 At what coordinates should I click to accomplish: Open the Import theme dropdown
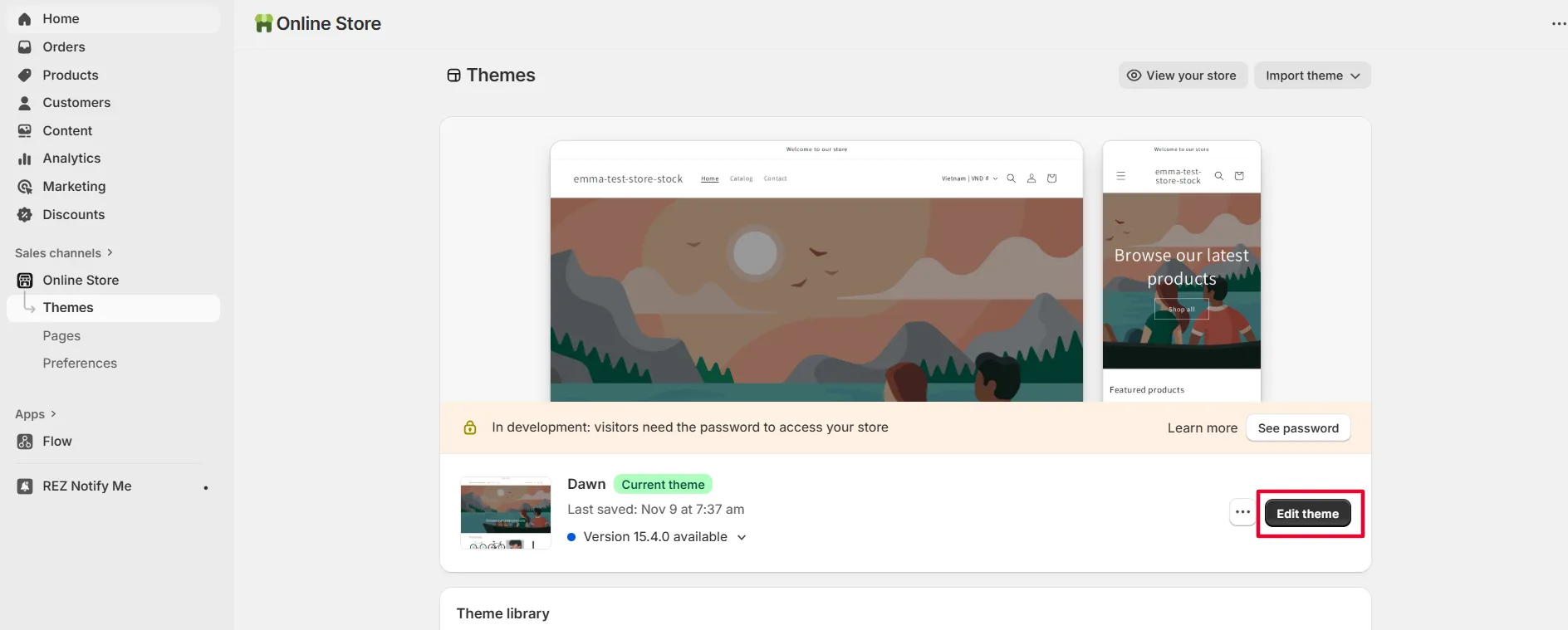(x=1312, y=76)
